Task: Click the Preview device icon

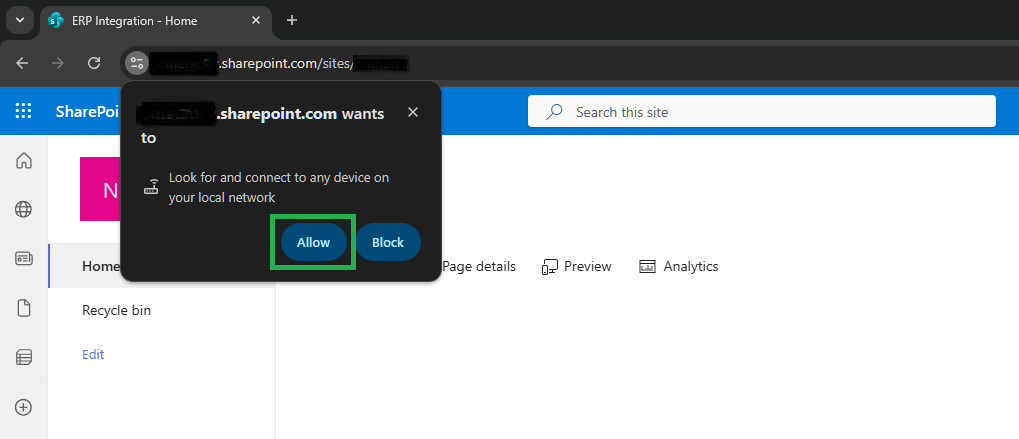Action: (550, 267)
